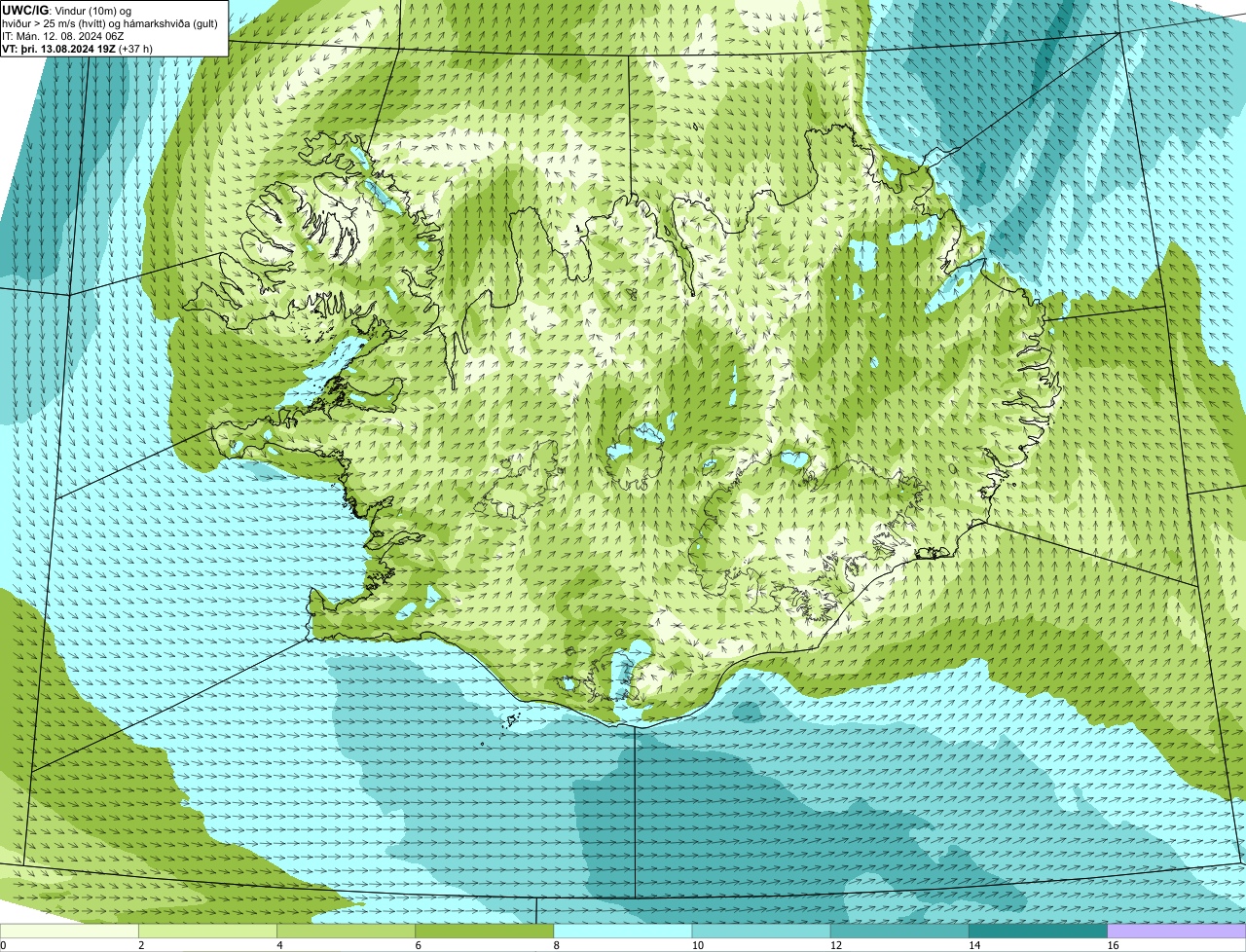This screenshot has width=1246, height=952.
Task: Click the legend tick label '2'
Action: click(x=142, y=945)
